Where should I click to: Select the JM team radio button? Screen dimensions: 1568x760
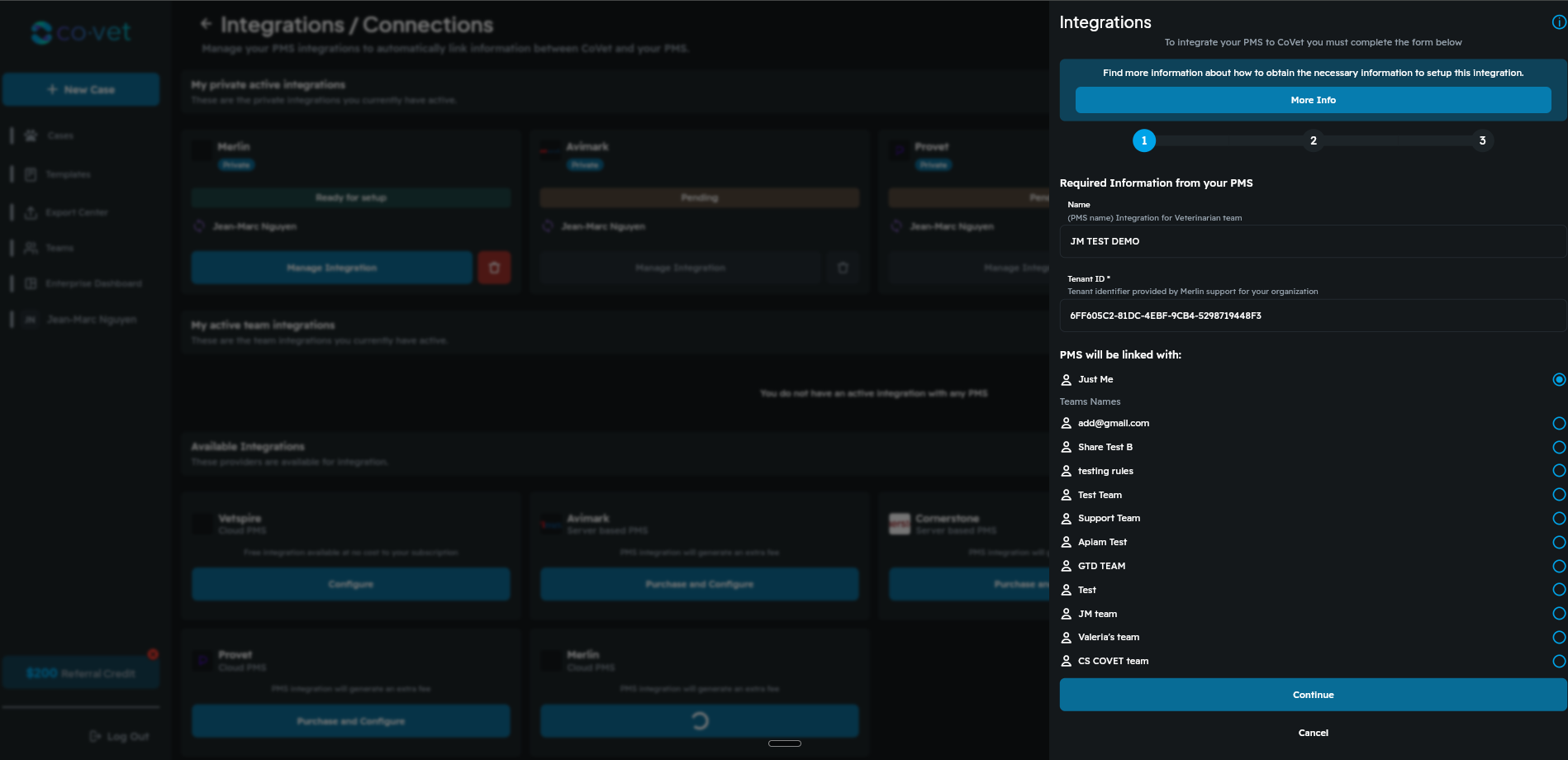coord(1559,614)
